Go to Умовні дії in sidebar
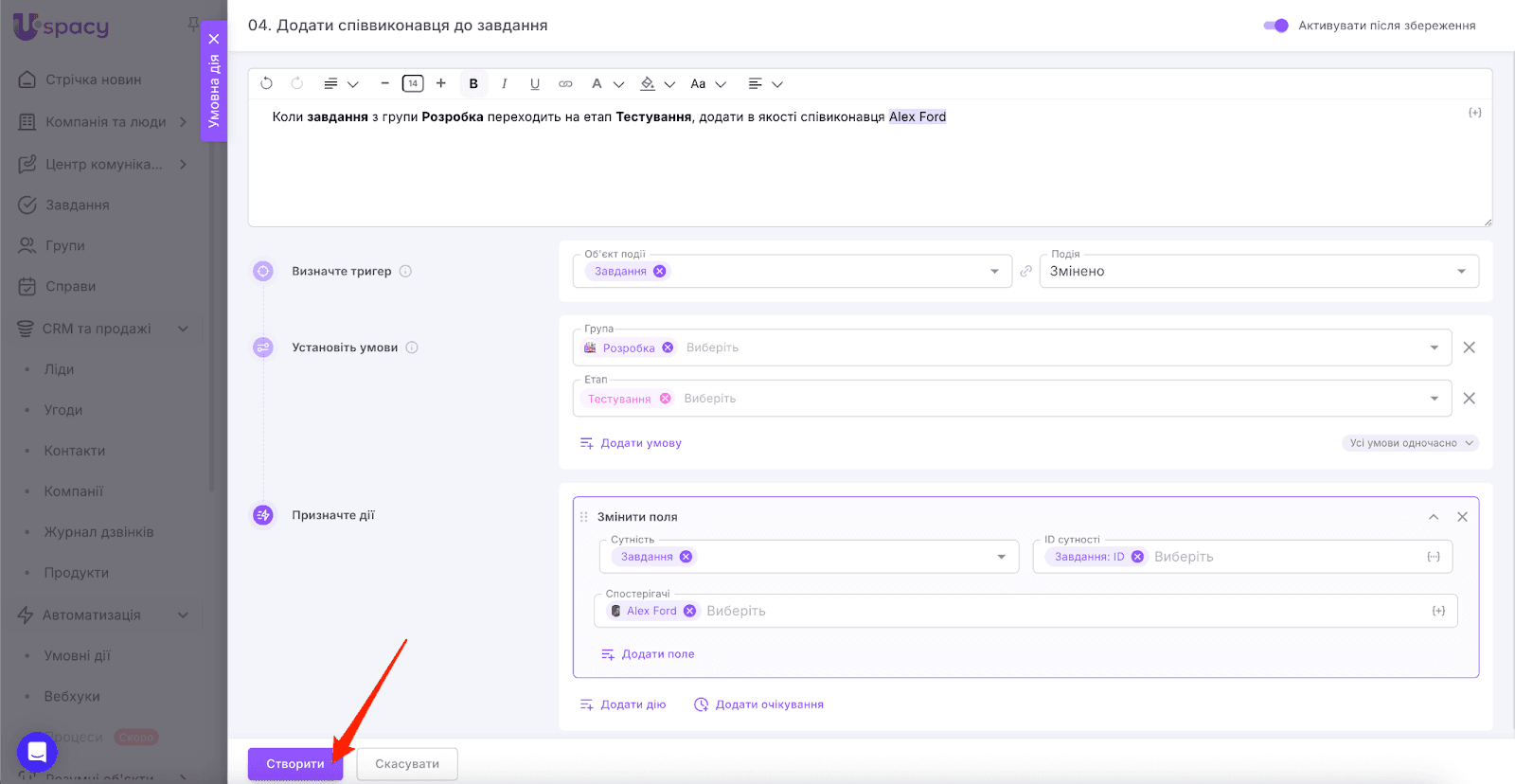This screenshot has height=784, width=1515. click(x=77, y=655)
